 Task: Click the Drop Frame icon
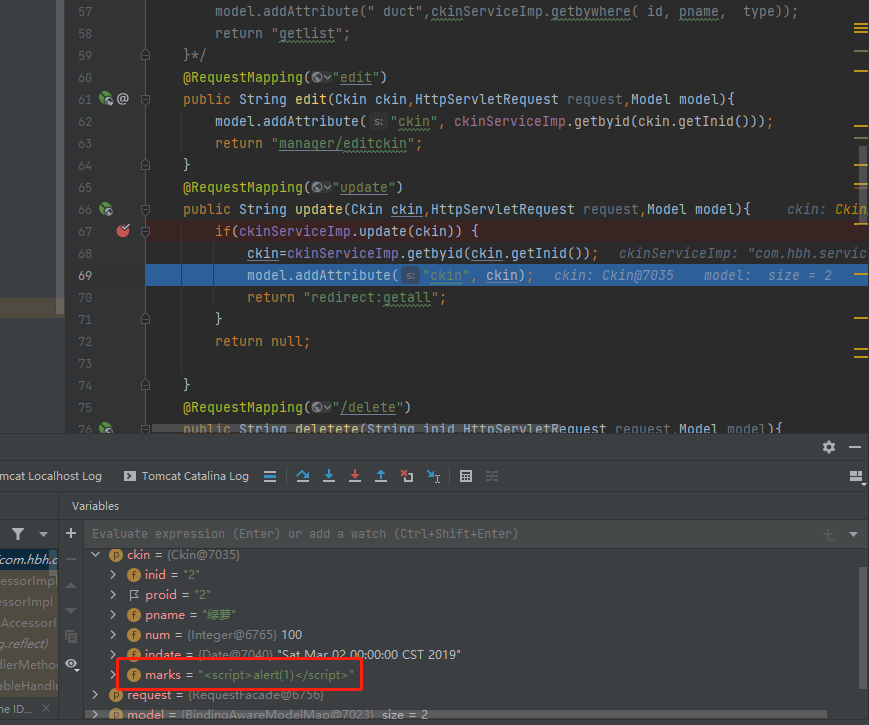point(407,476)
